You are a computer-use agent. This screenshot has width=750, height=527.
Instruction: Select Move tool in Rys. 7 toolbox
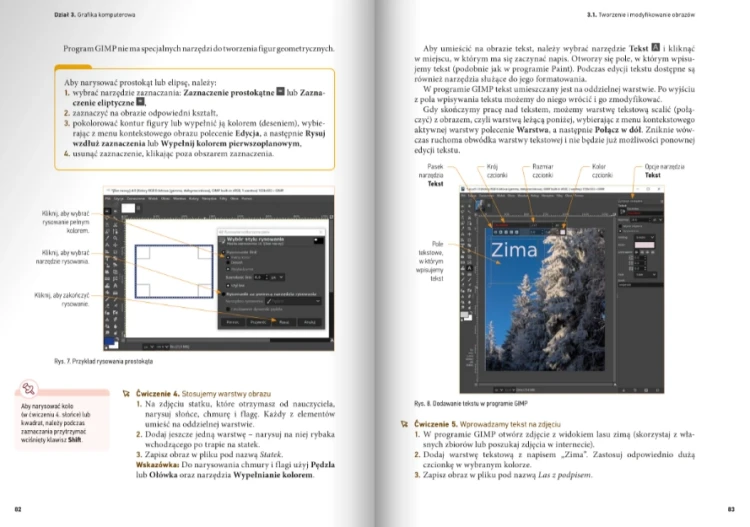[x=115, y=245]
